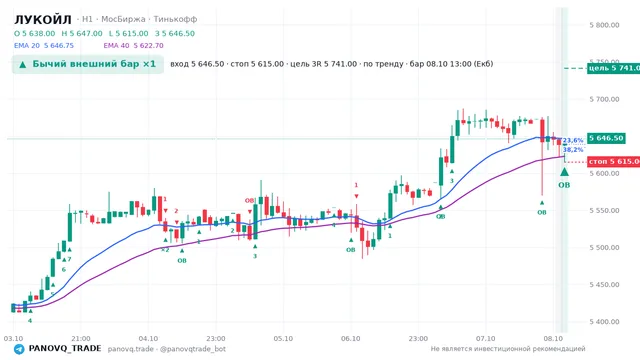Click the 23,6% Fibonacci label
The image size is (640, 360).
click(x=573, y=140)
